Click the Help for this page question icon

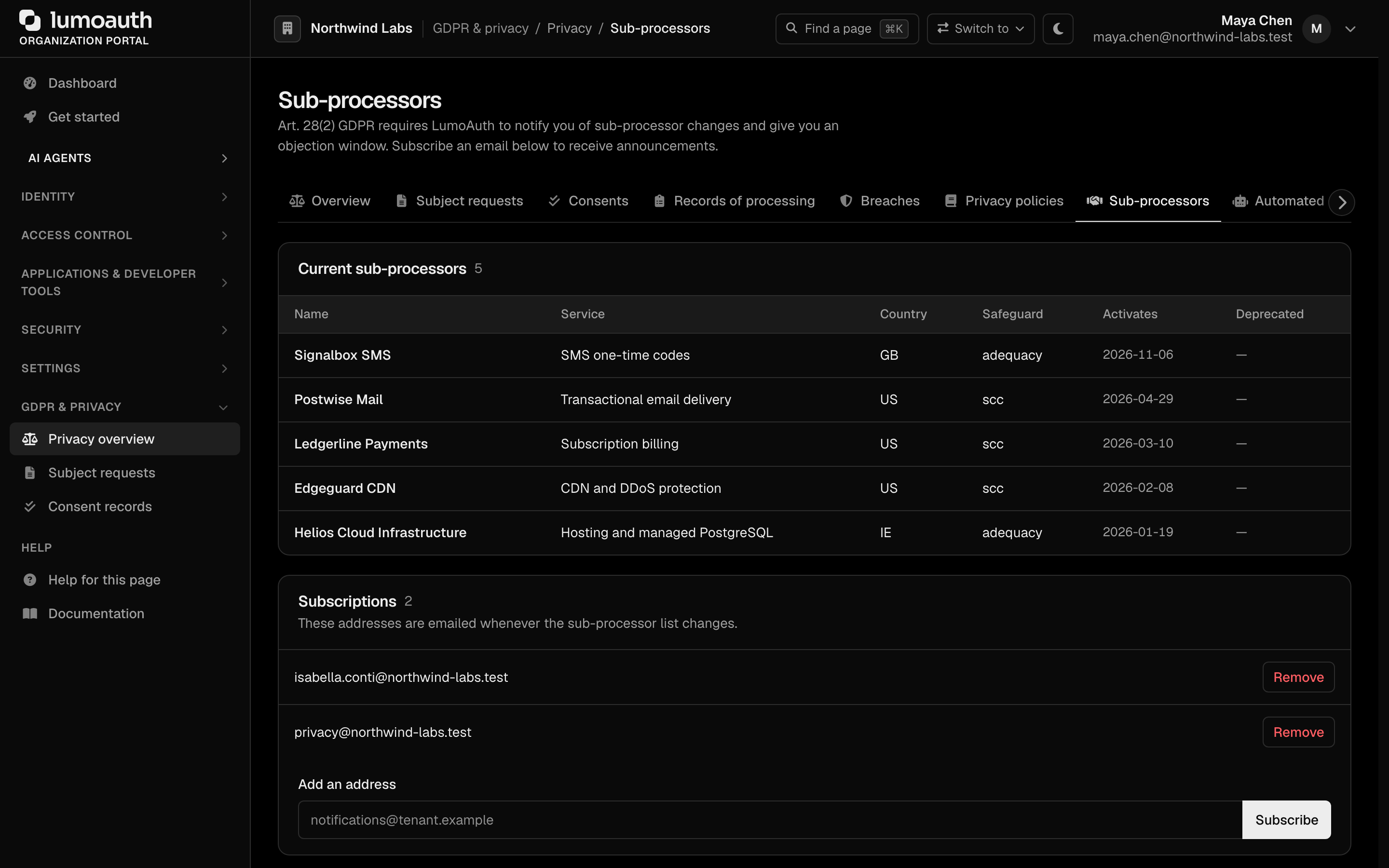point(30,580)
